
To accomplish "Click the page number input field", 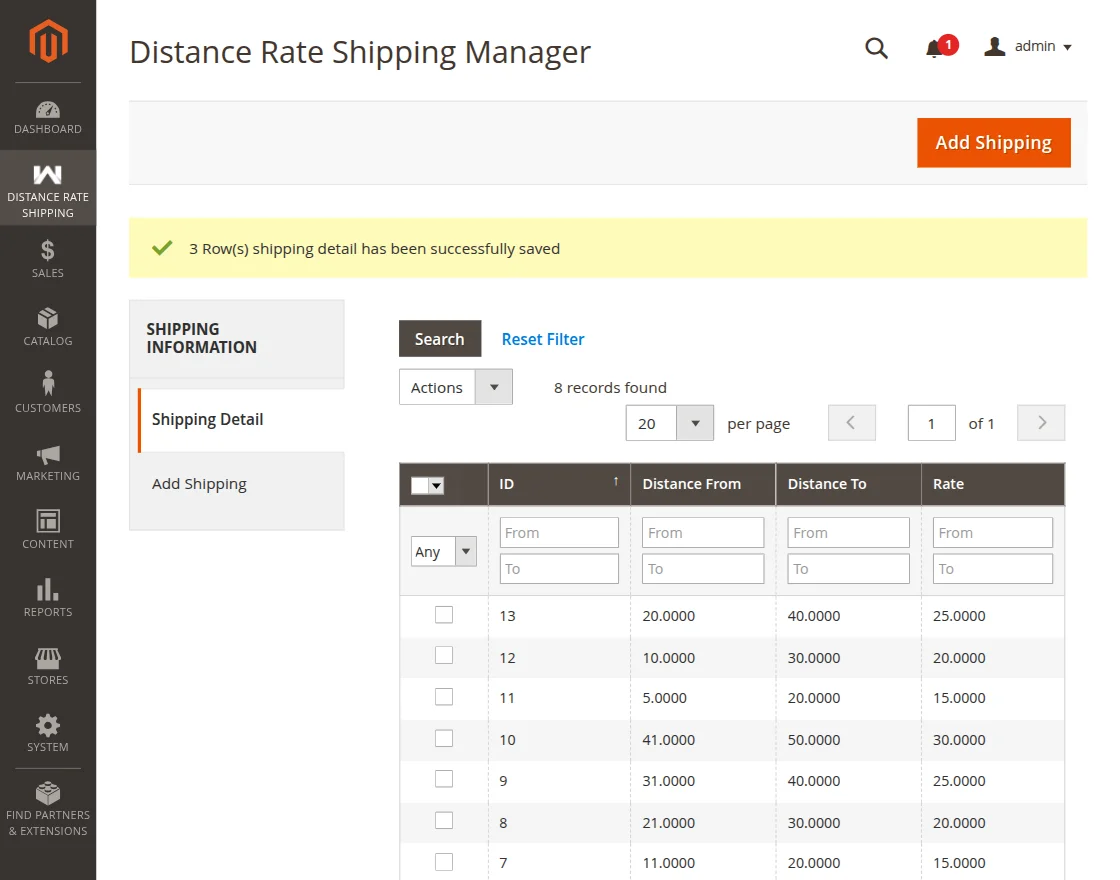I will [931, 423].
